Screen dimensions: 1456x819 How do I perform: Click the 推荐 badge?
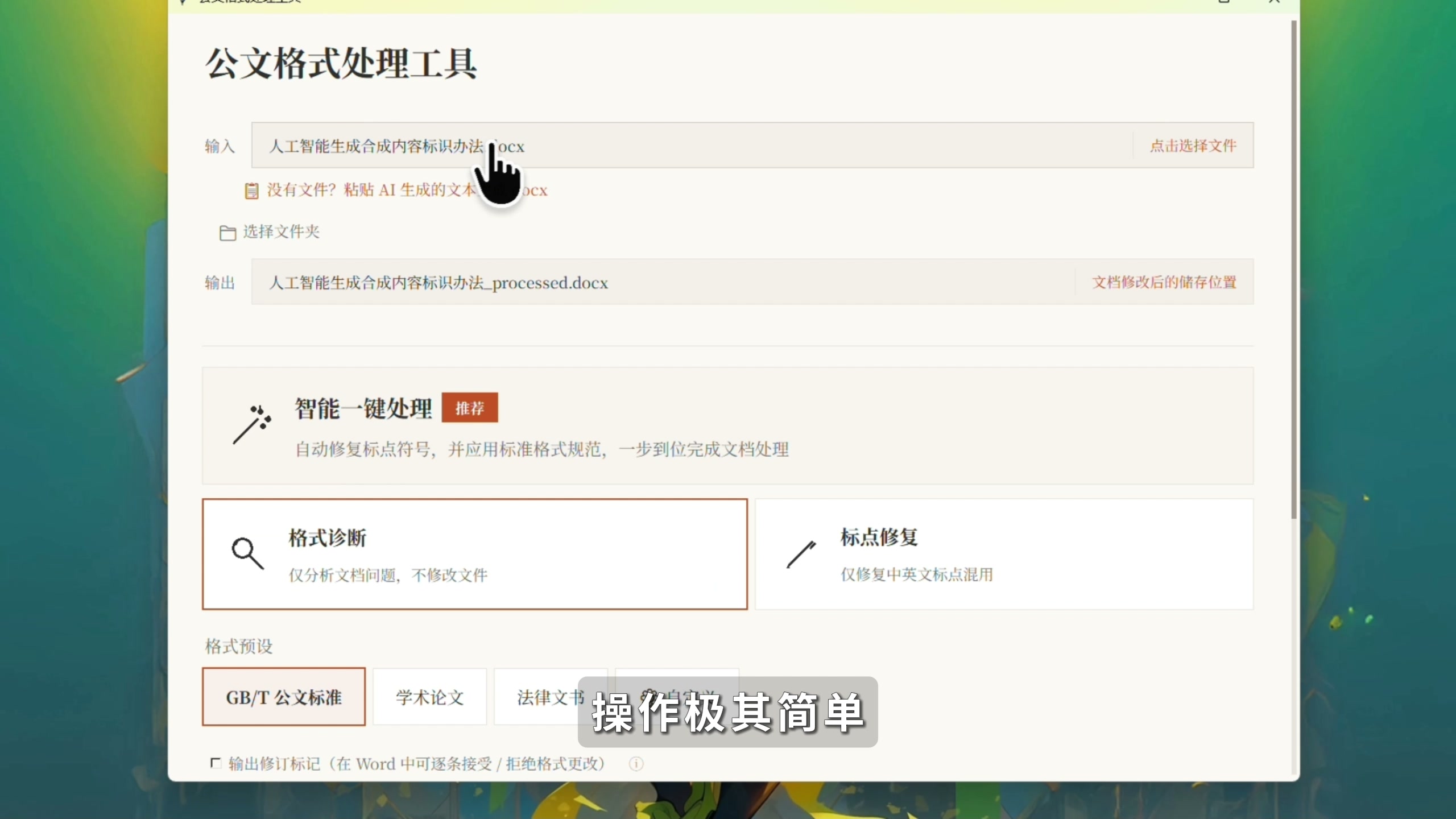[470, 407]
